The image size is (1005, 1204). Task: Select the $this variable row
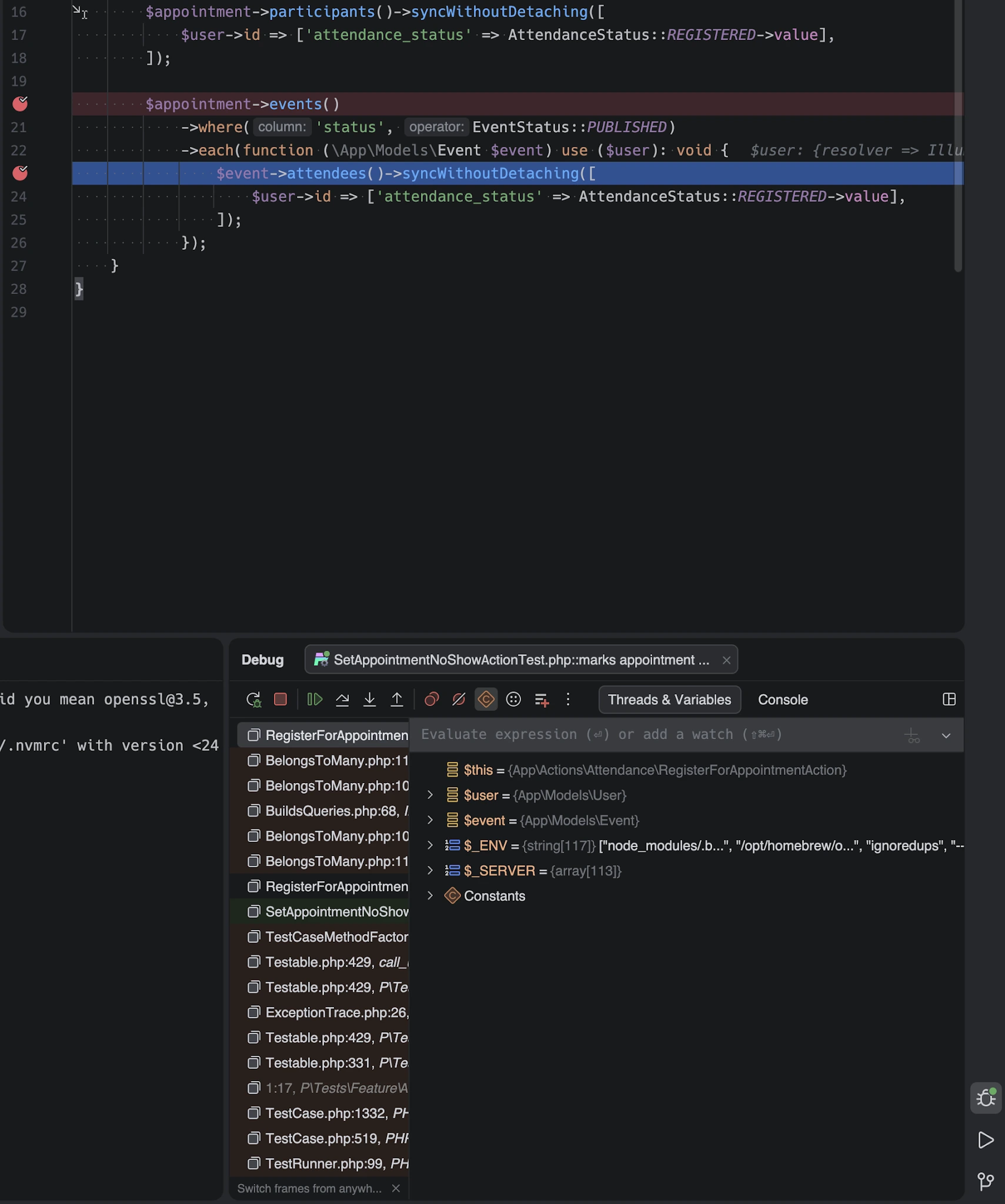coord(686,770)
